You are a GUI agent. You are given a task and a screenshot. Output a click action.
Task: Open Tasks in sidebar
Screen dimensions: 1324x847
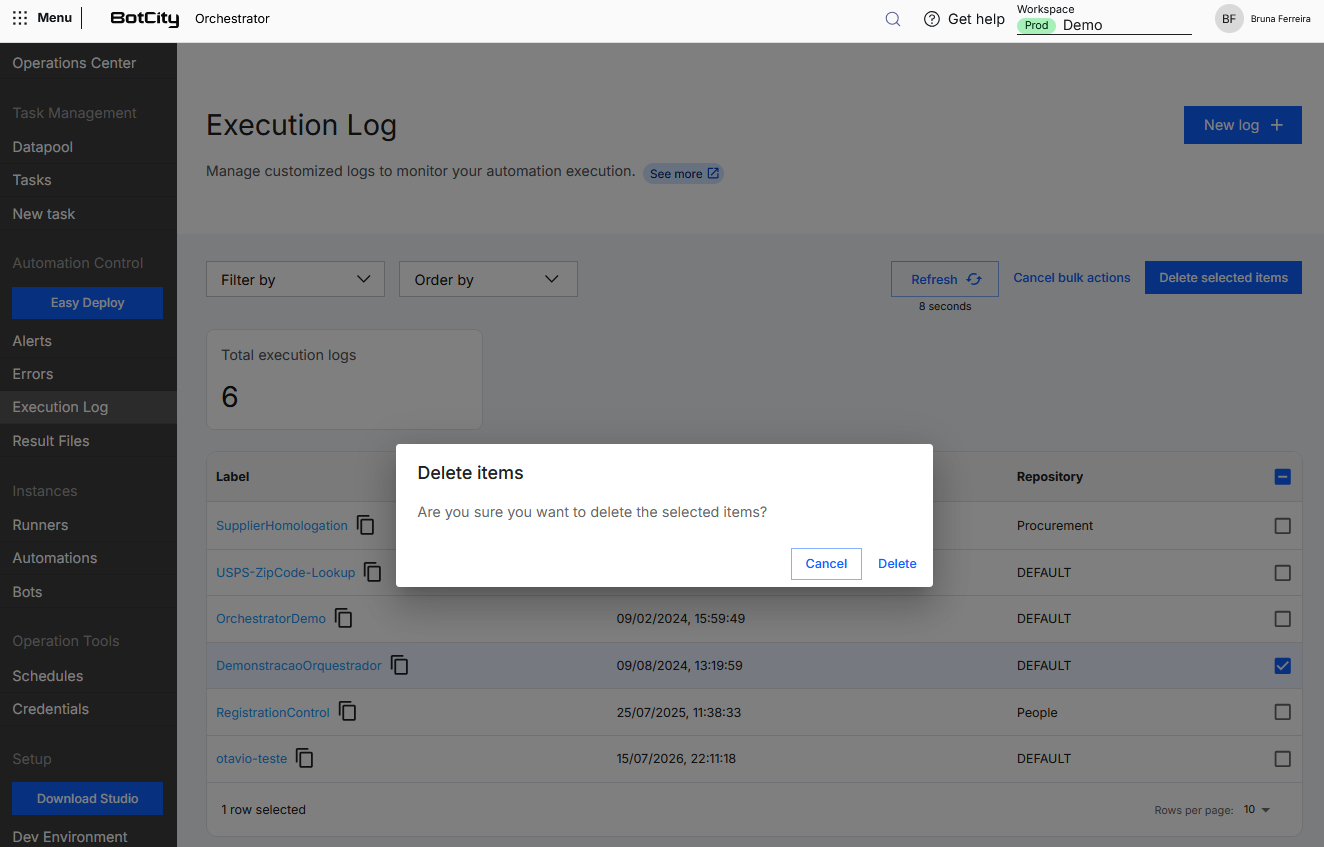tap(32, 180)
